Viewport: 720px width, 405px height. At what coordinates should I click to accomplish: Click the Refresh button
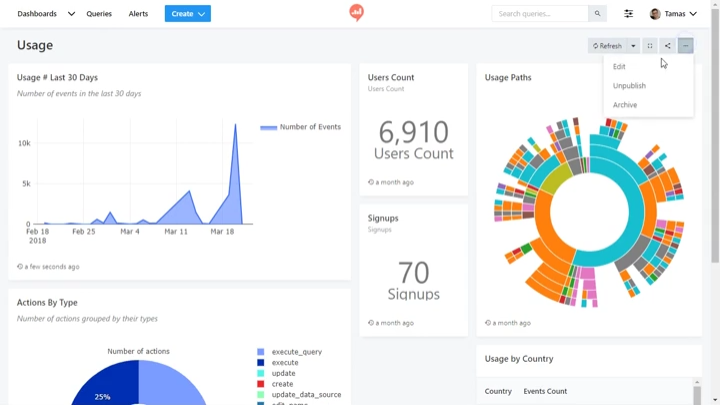[x=607, y=46]
